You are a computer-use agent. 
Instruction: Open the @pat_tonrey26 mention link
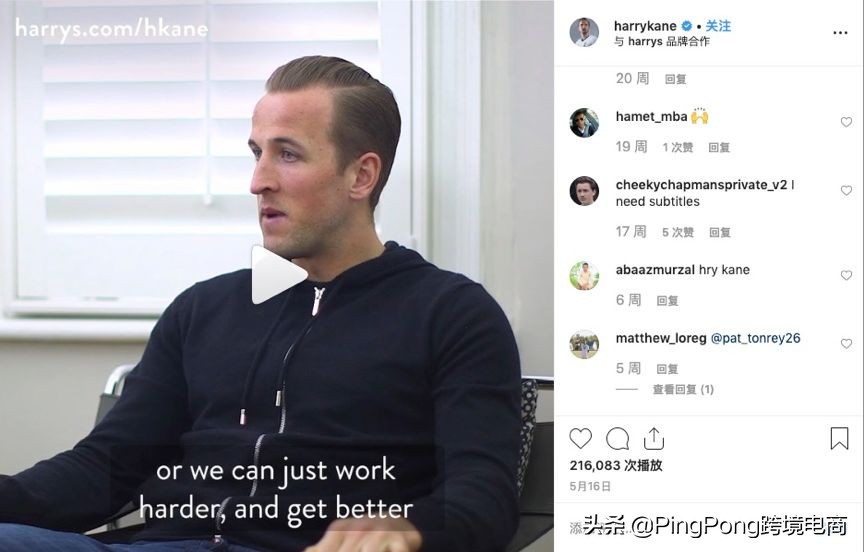755,338
